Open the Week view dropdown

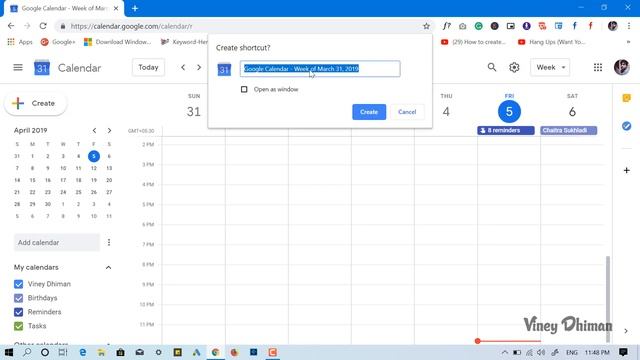(x=550, y=67)
